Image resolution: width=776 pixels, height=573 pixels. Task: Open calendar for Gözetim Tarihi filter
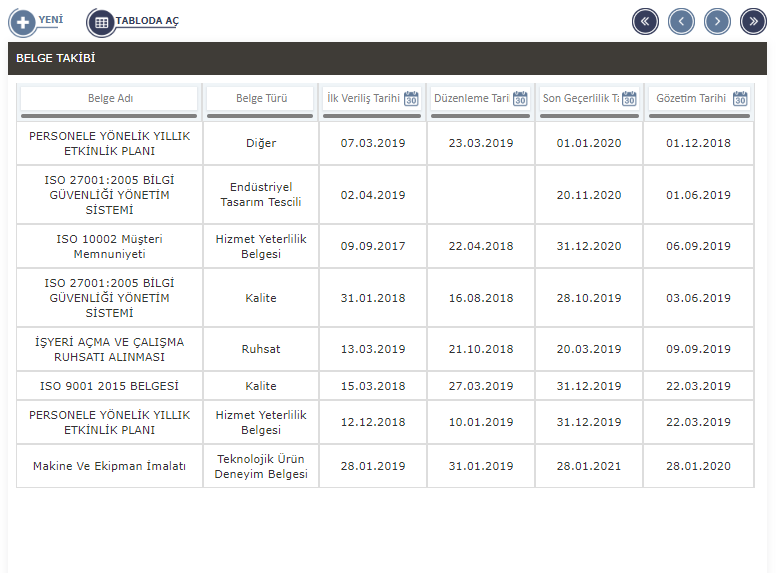coord(740,99)
